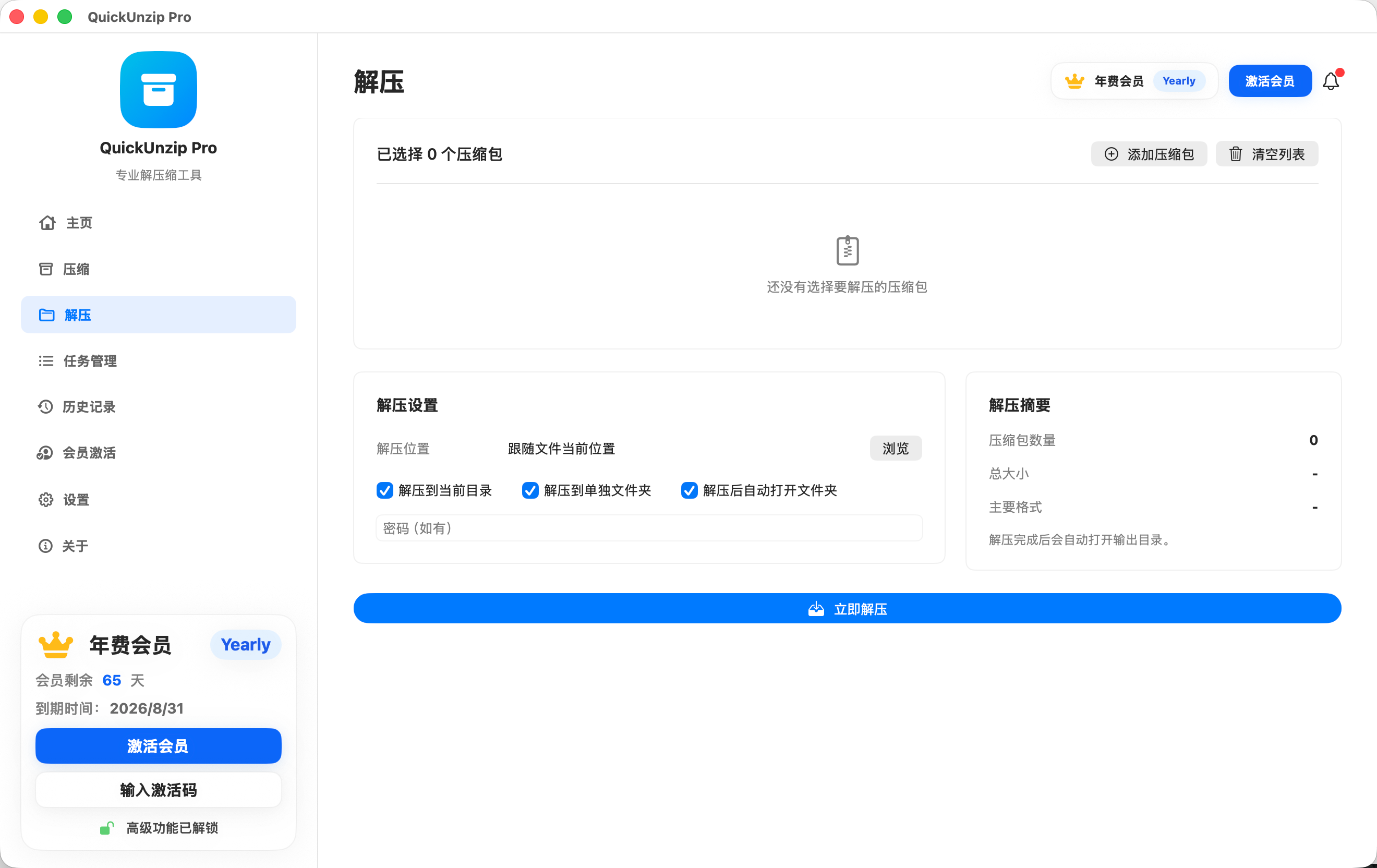Open 历史记录 in the sidebar
Viewport: 1377px width, 868px height.
click(159, 406)
